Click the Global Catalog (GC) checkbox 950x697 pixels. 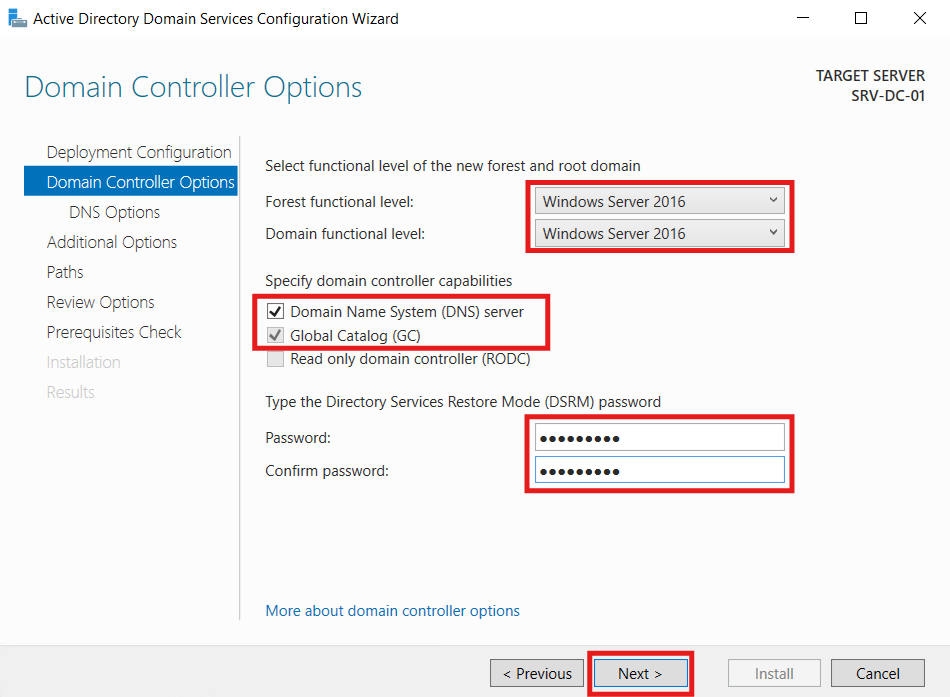tap(276, 335)
